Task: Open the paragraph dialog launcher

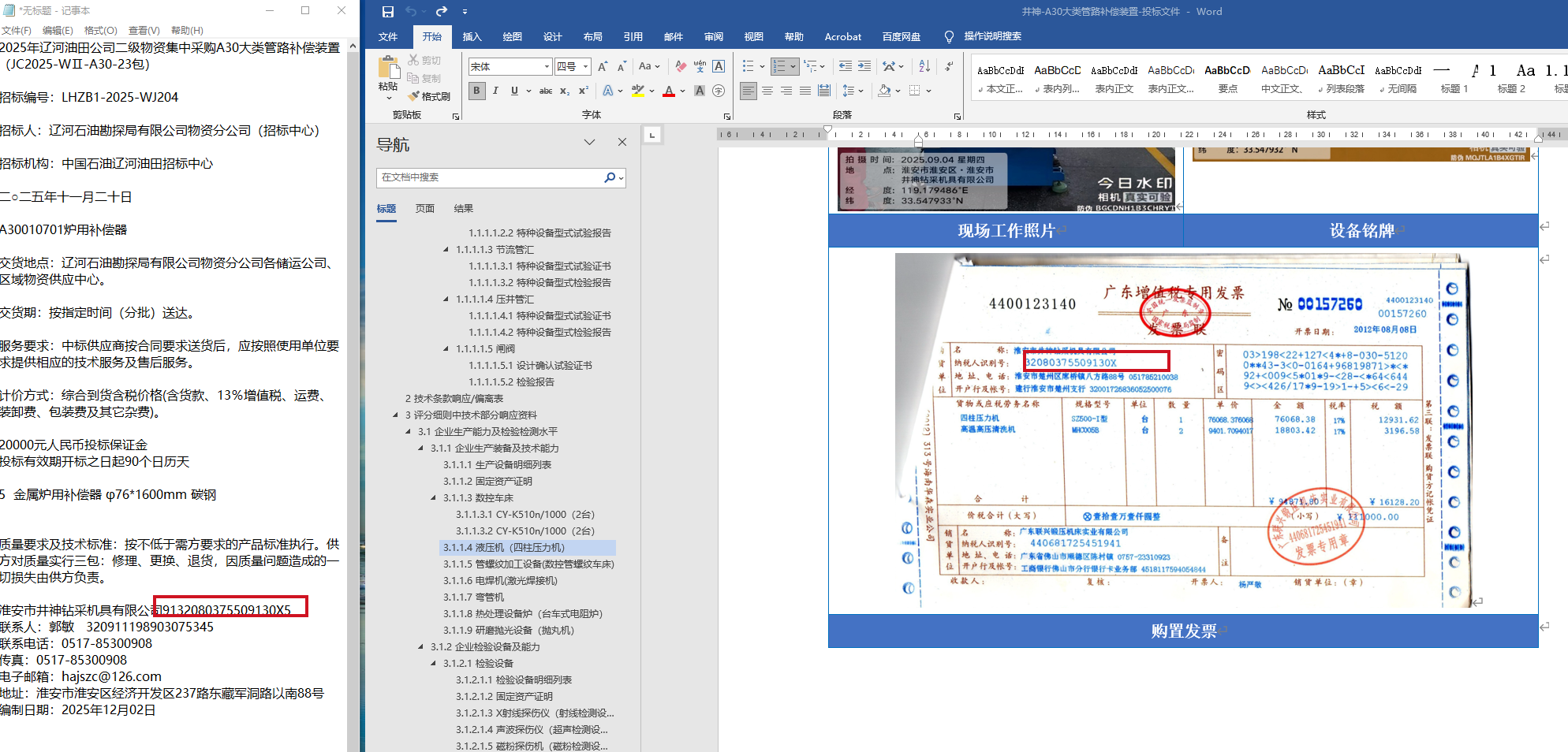Action: 958,116
